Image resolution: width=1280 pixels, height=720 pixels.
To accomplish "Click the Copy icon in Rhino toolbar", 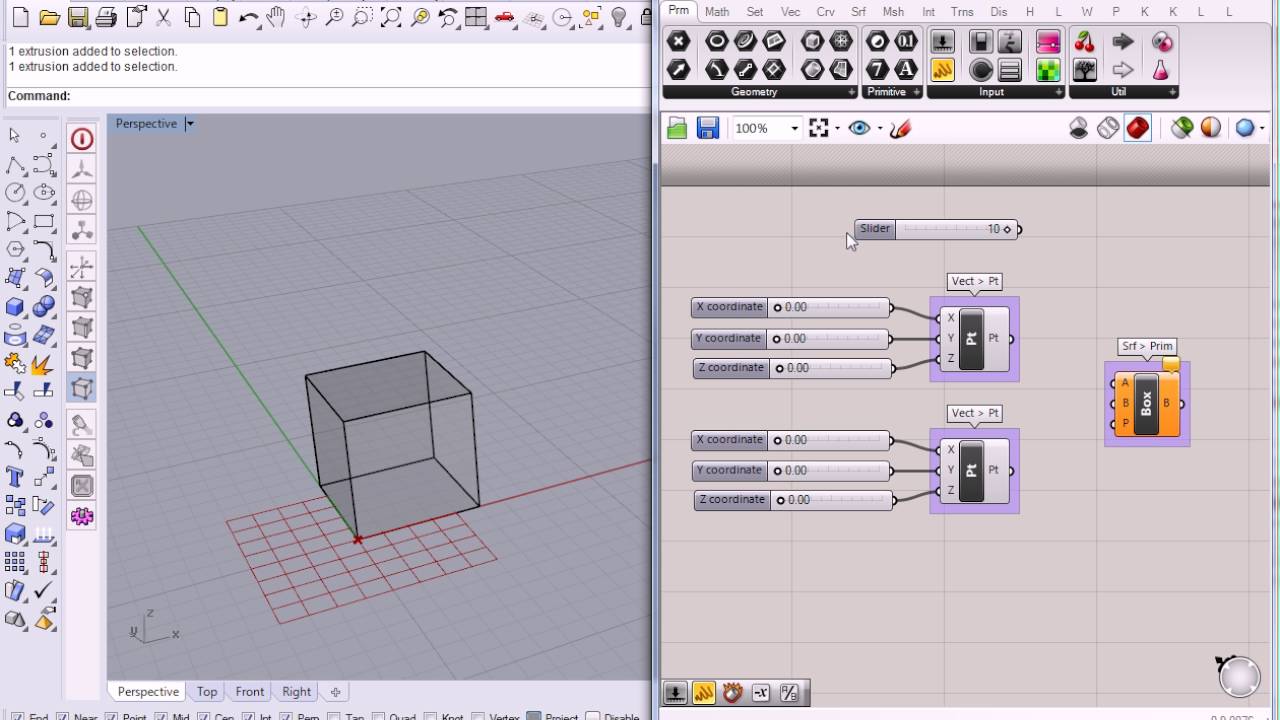I will (x=192, y=17).
